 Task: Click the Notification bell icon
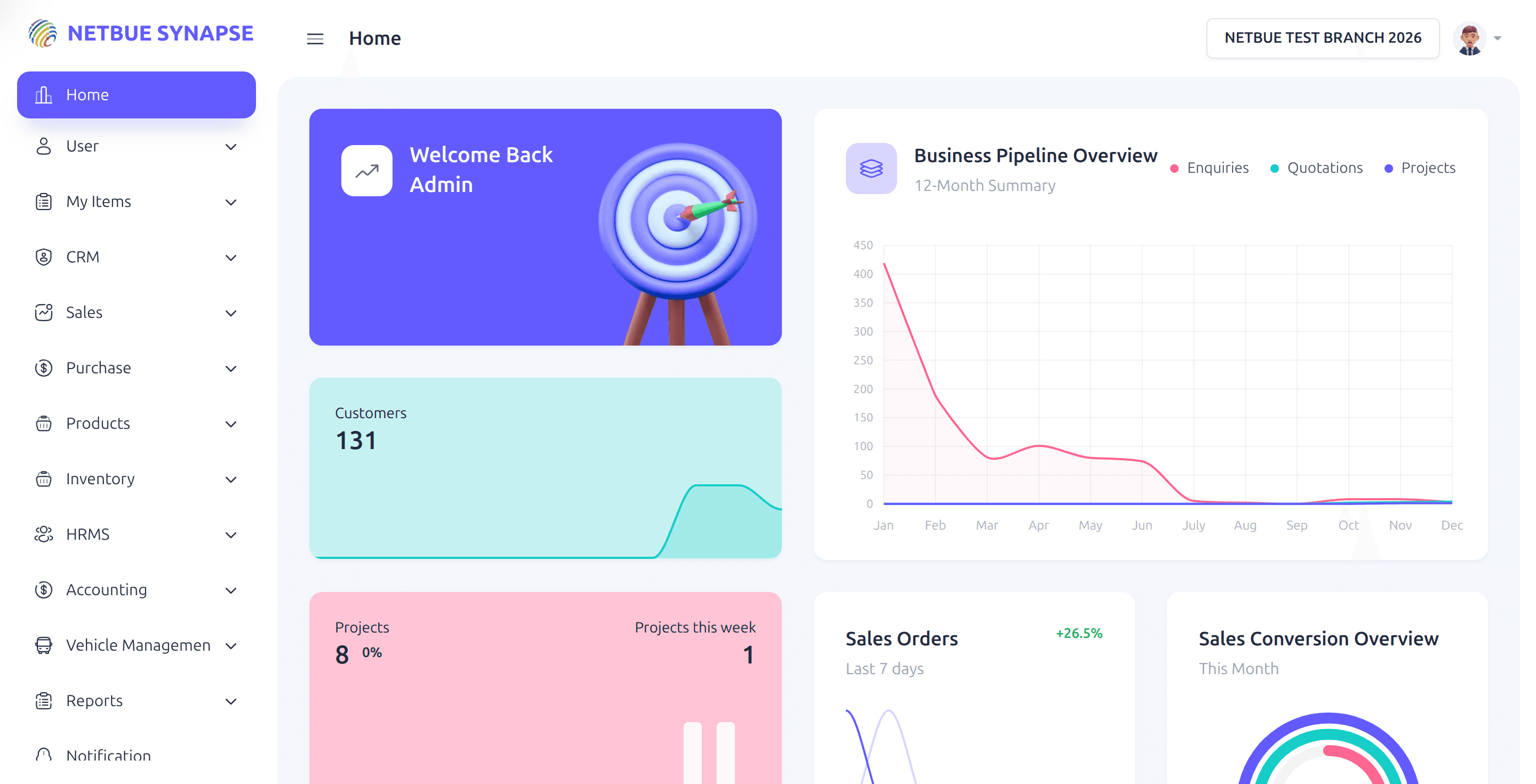44,755
